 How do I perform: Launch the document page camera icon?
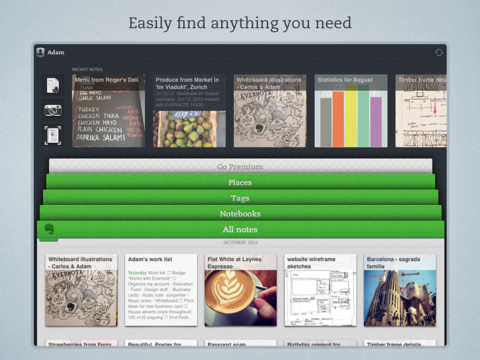53,135
